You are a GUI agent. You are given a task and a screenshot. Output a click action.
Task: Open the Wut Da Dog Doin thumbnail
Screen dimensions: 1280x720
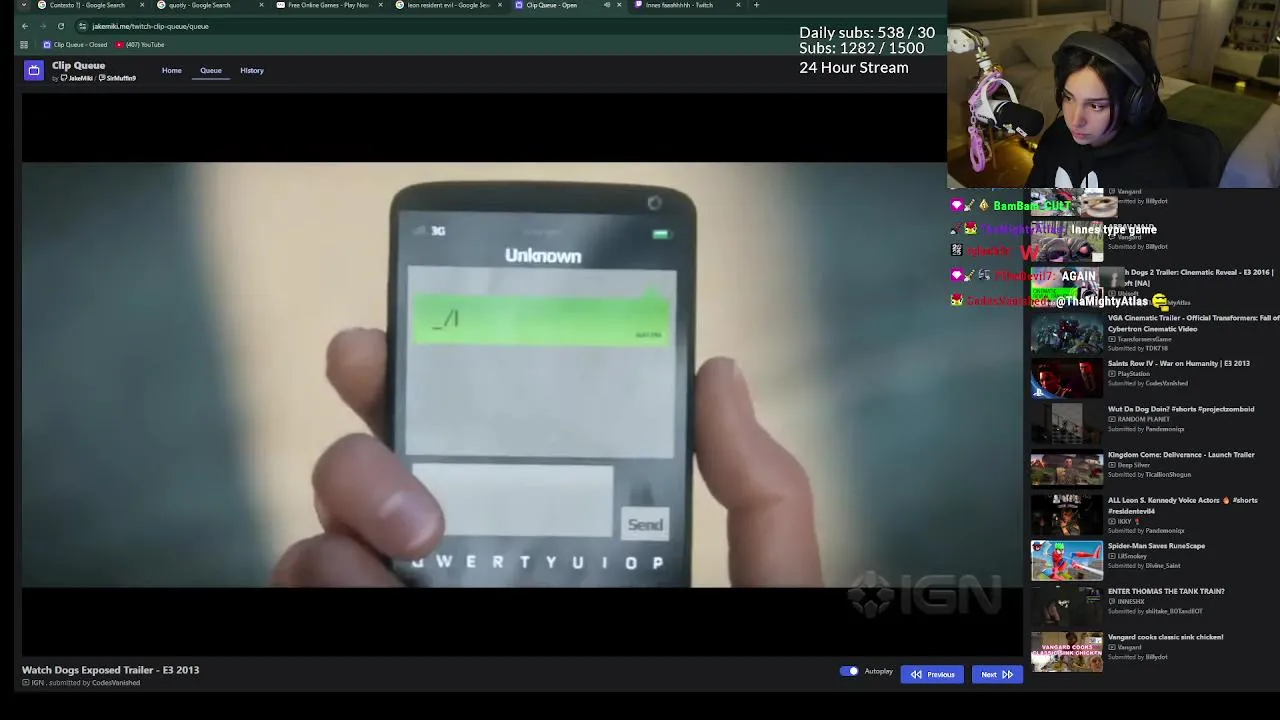[1067, 424]
